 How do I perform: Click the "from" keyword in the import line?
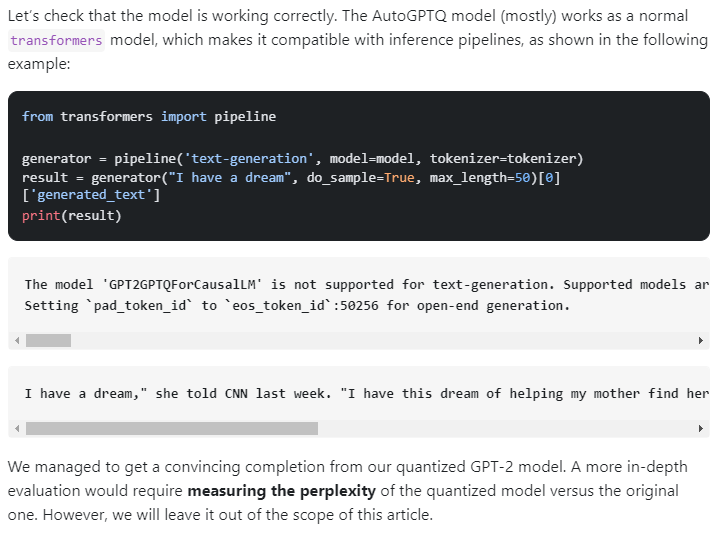coord(37,116)
